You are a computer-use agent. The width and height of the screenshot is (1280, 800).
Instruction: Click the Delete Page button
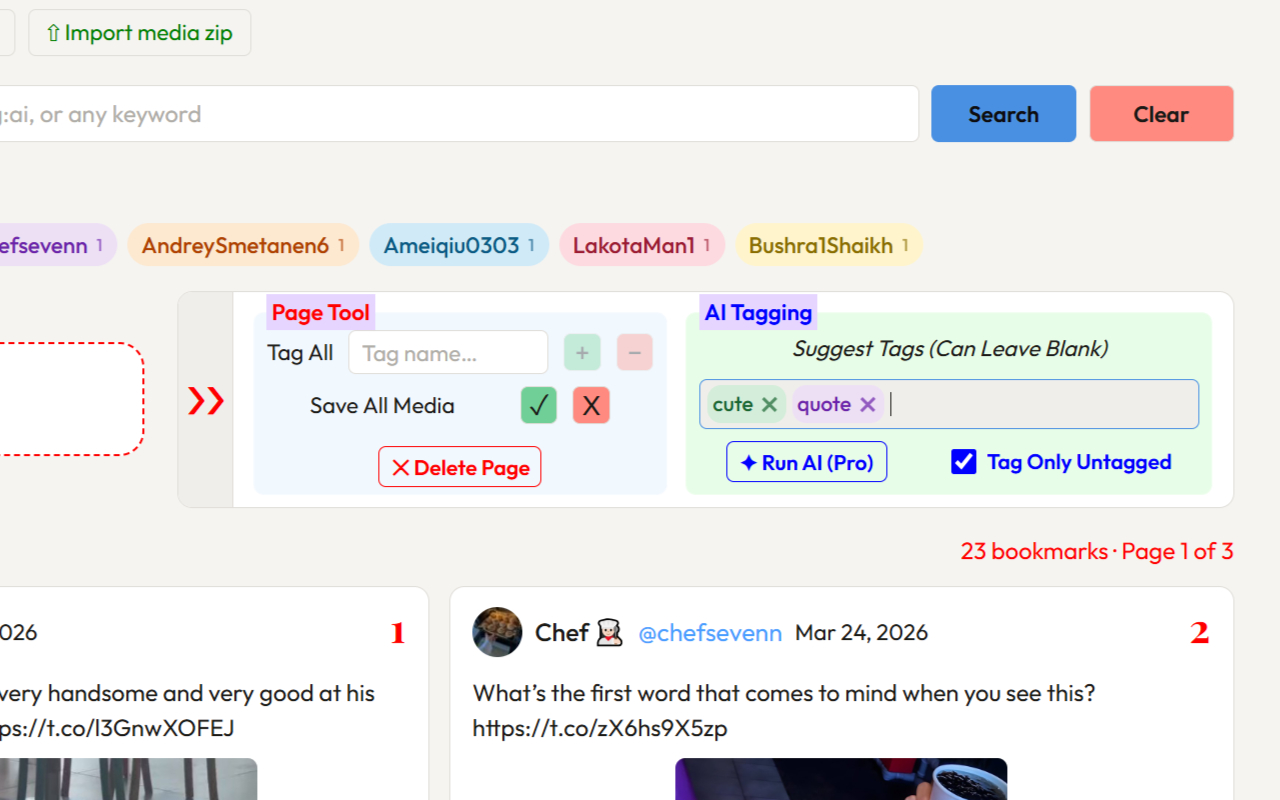460,467
